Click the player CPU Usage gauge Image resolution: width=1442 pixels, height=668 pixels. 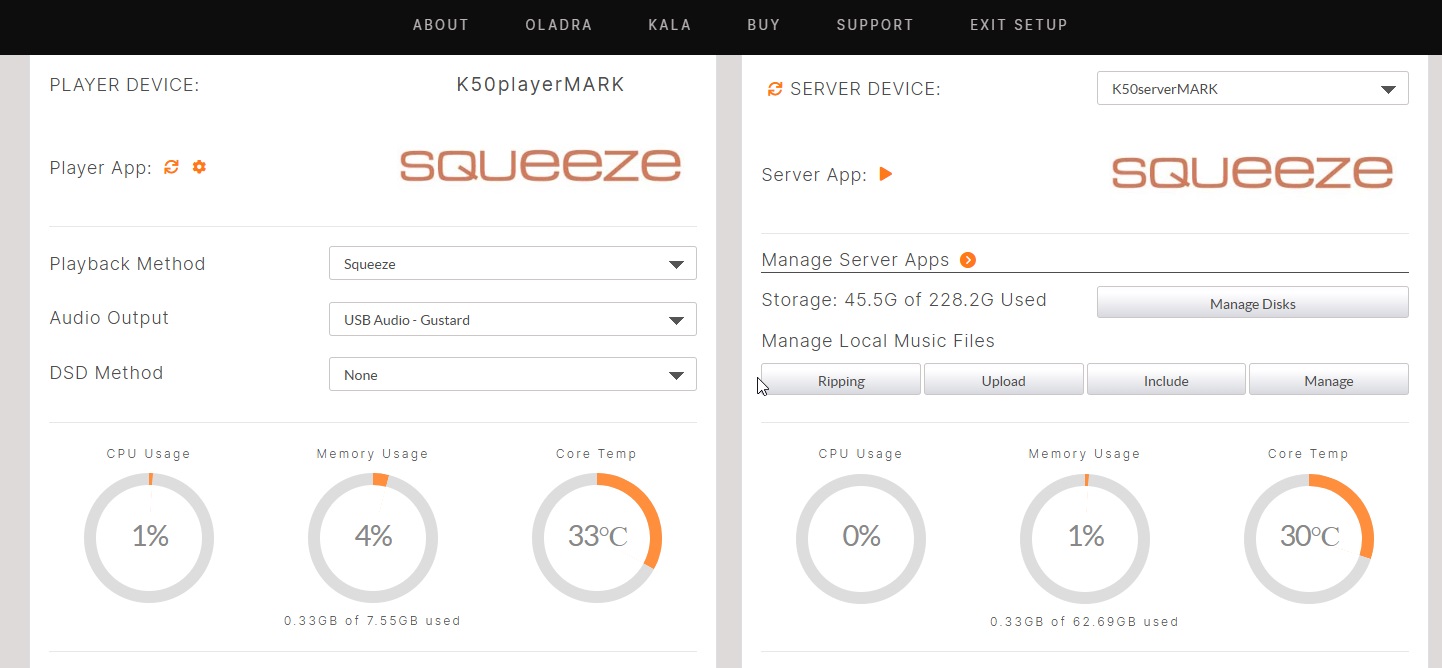149,537
